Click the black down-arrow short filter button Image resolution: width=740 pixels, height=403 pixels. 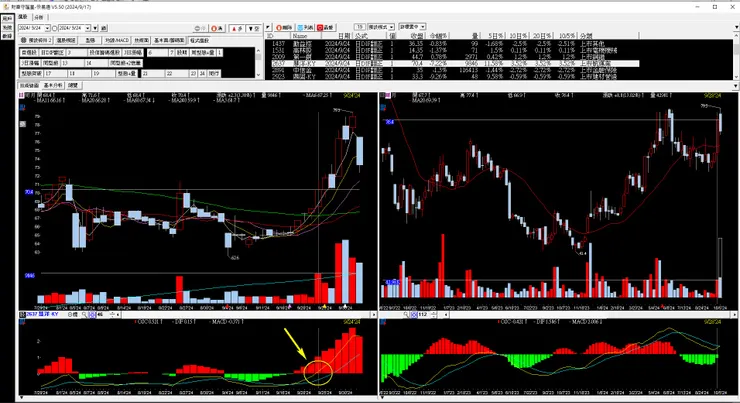click(253, 28)
